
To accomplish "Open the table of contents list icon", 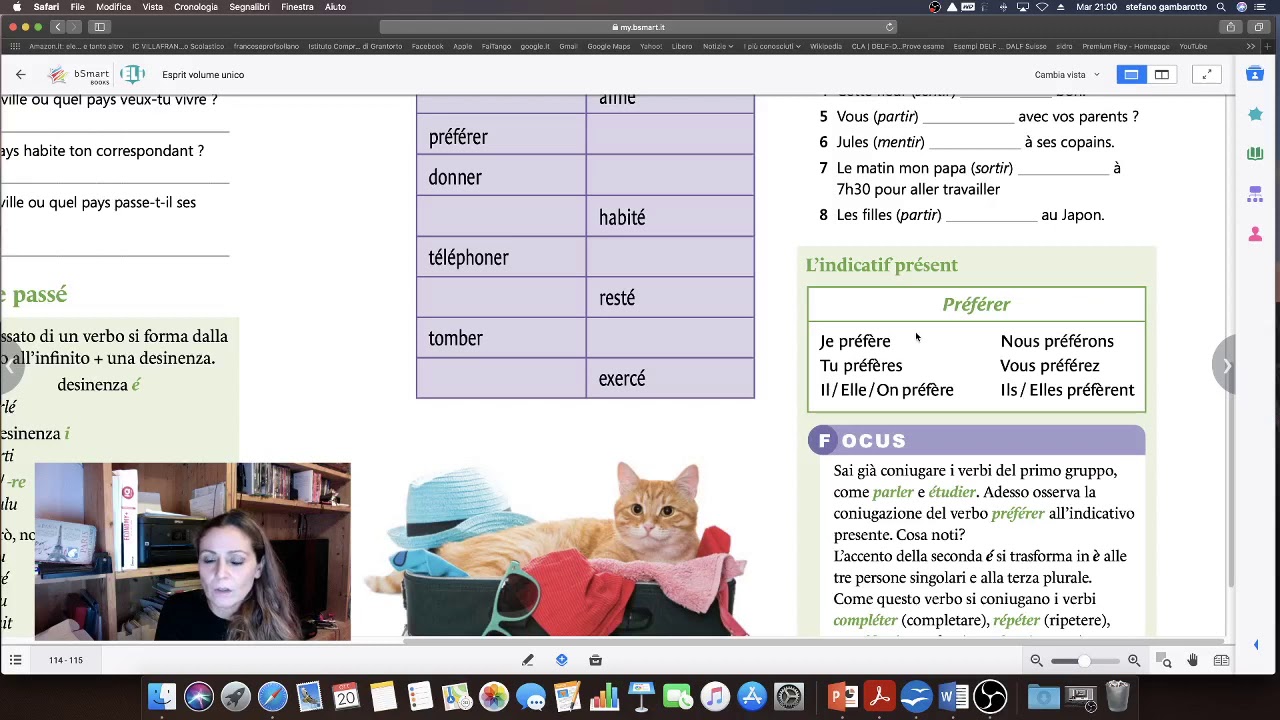I will coord(15,660).
